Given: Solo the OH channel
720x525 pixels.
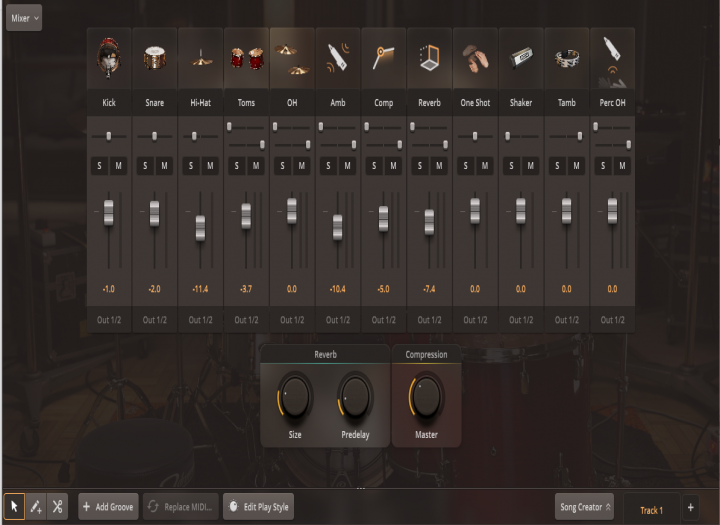Looking at the screenshot, I should (282, 166).
